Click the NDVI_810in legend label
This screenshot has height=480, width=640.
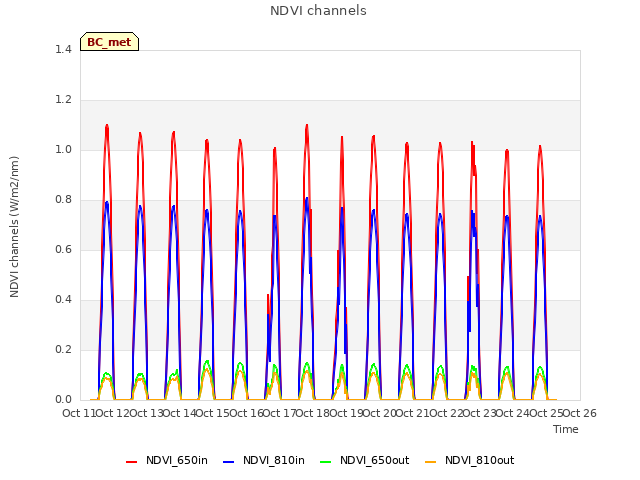[274, 460]
